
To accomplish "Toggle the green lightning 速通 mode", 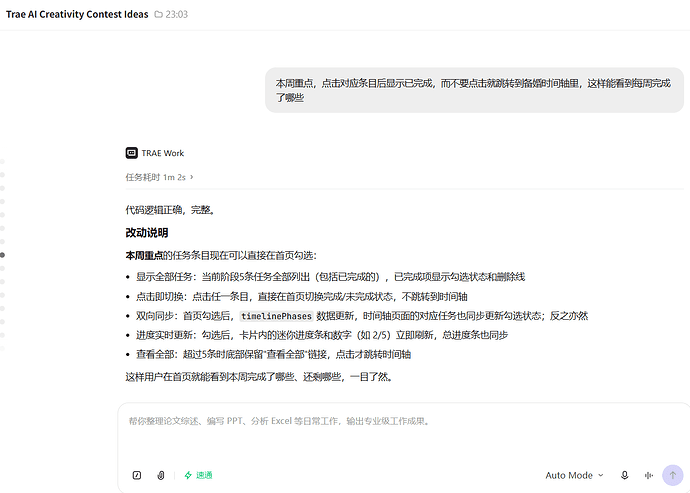I will [198, 475].
